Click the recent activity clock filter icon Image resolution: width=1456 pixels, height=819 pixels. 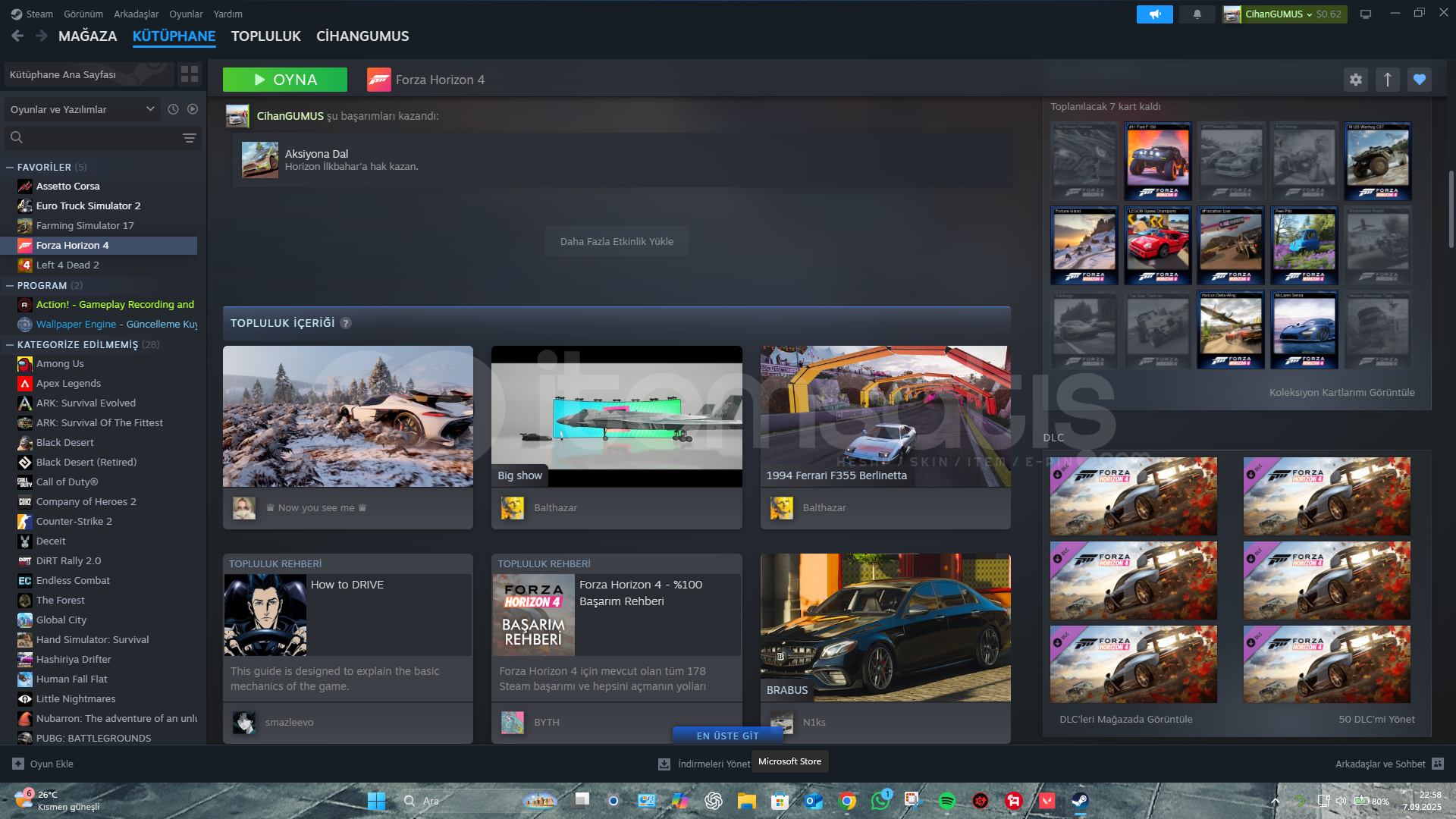pos(173,109)
